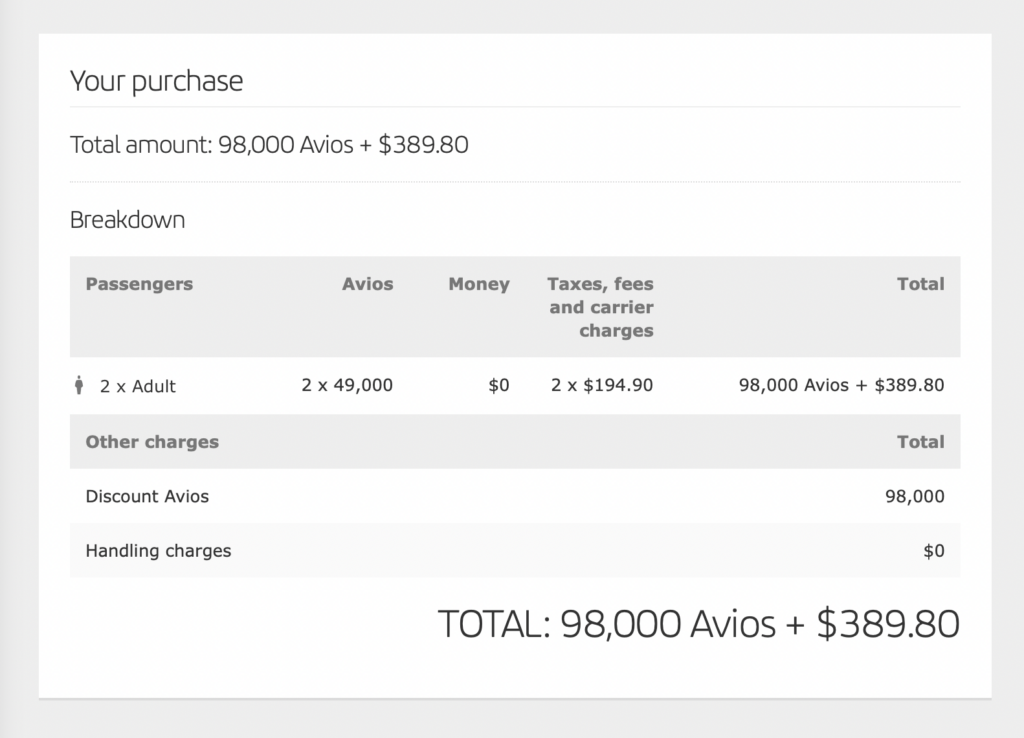Select the "2 x Adult" passenger label
Image resolution: width=1024 pixels, height=738 pixels.
[137, 386]
